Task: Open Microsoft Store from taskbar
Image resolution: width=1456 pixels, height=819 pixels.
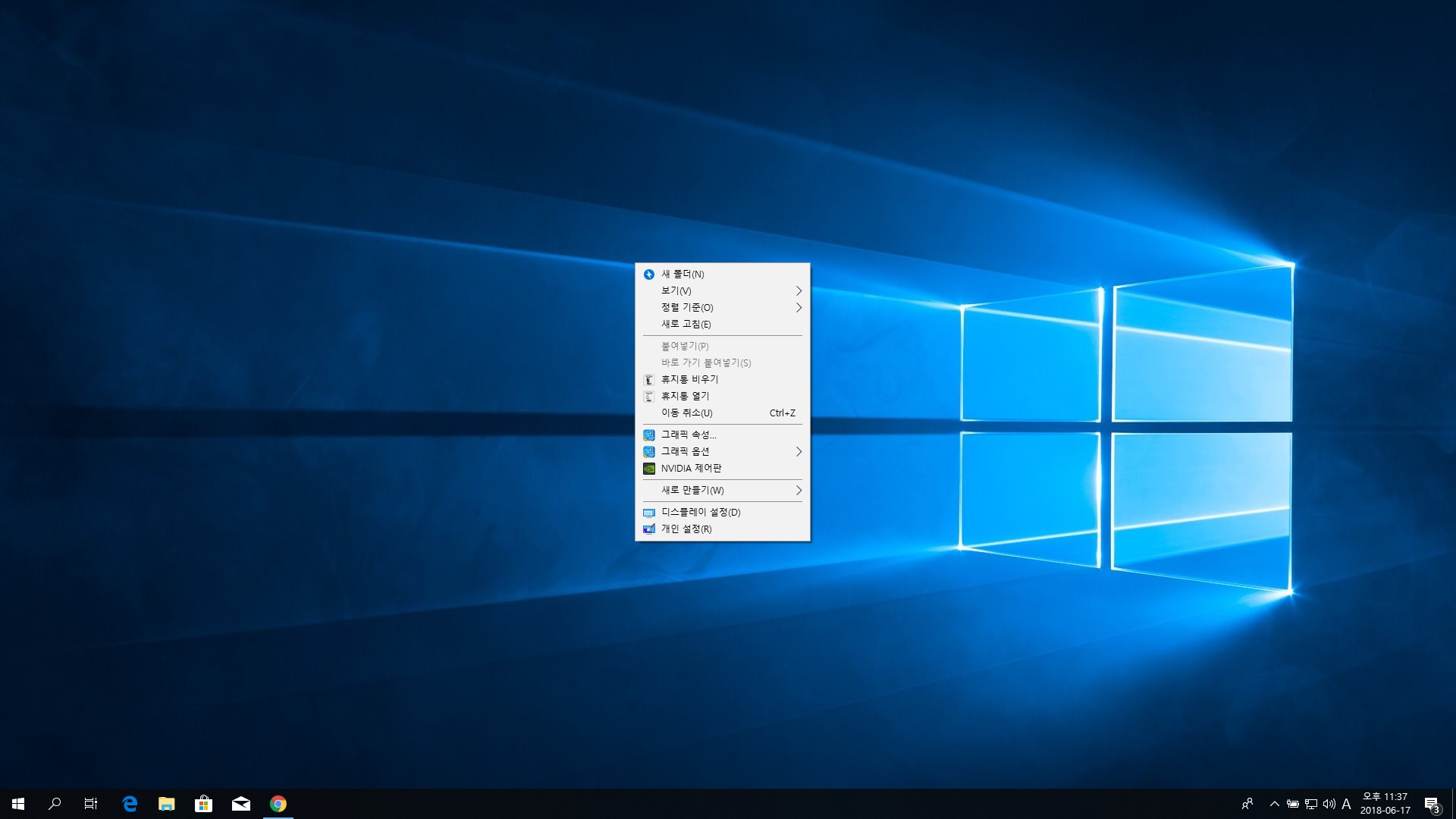Action: (x=204, y=804)
